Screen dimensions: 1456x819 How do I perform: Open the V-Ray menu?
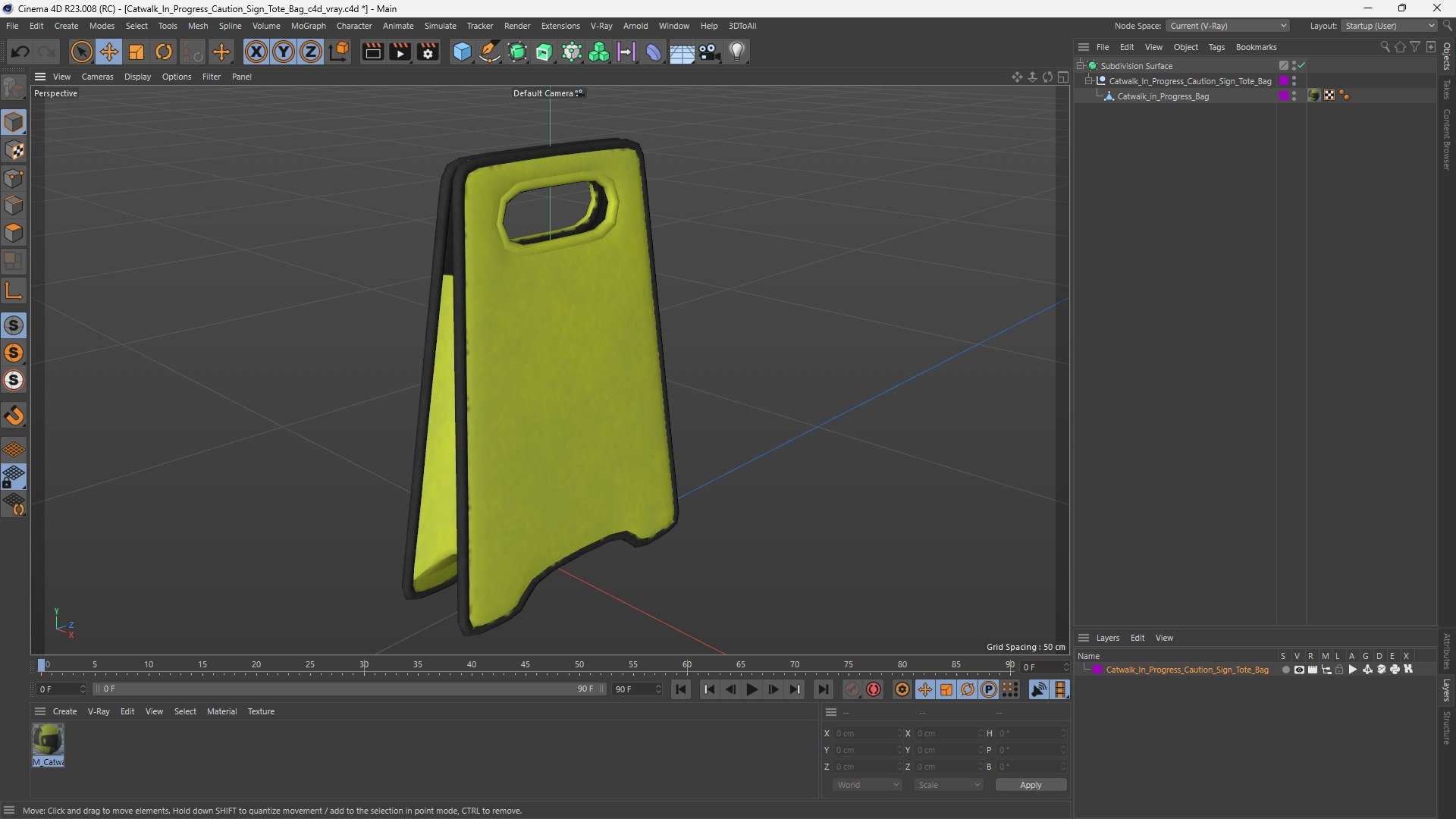[x=601, y=26]
